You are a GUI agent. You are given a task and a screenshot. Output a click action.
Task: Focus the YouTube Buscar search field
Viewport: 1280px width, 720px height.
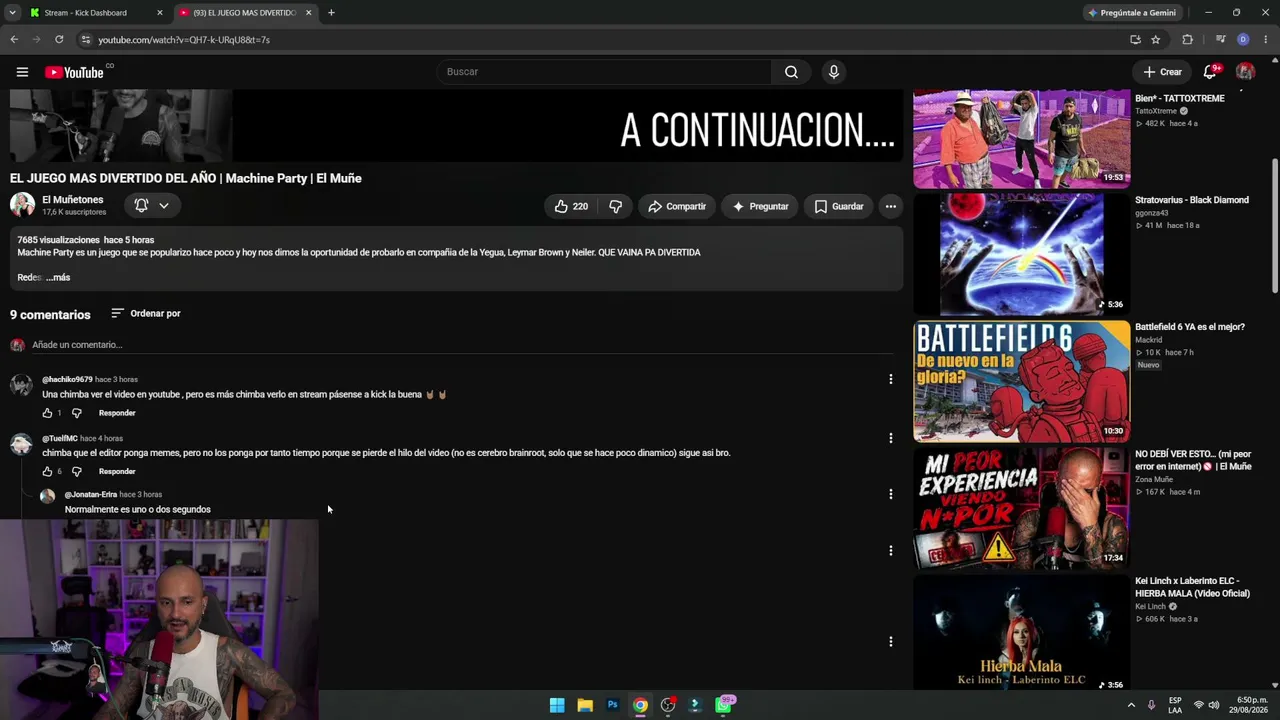tap(603, 72)
